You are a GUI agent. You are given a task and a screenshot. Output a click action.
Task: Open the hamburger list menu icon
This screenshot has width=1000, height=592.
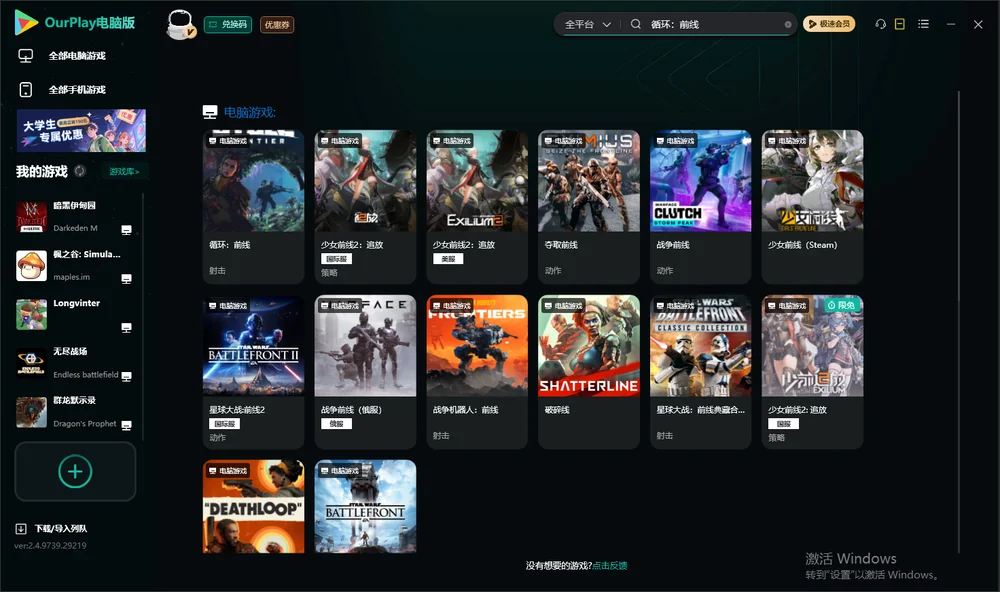(923, 24)
